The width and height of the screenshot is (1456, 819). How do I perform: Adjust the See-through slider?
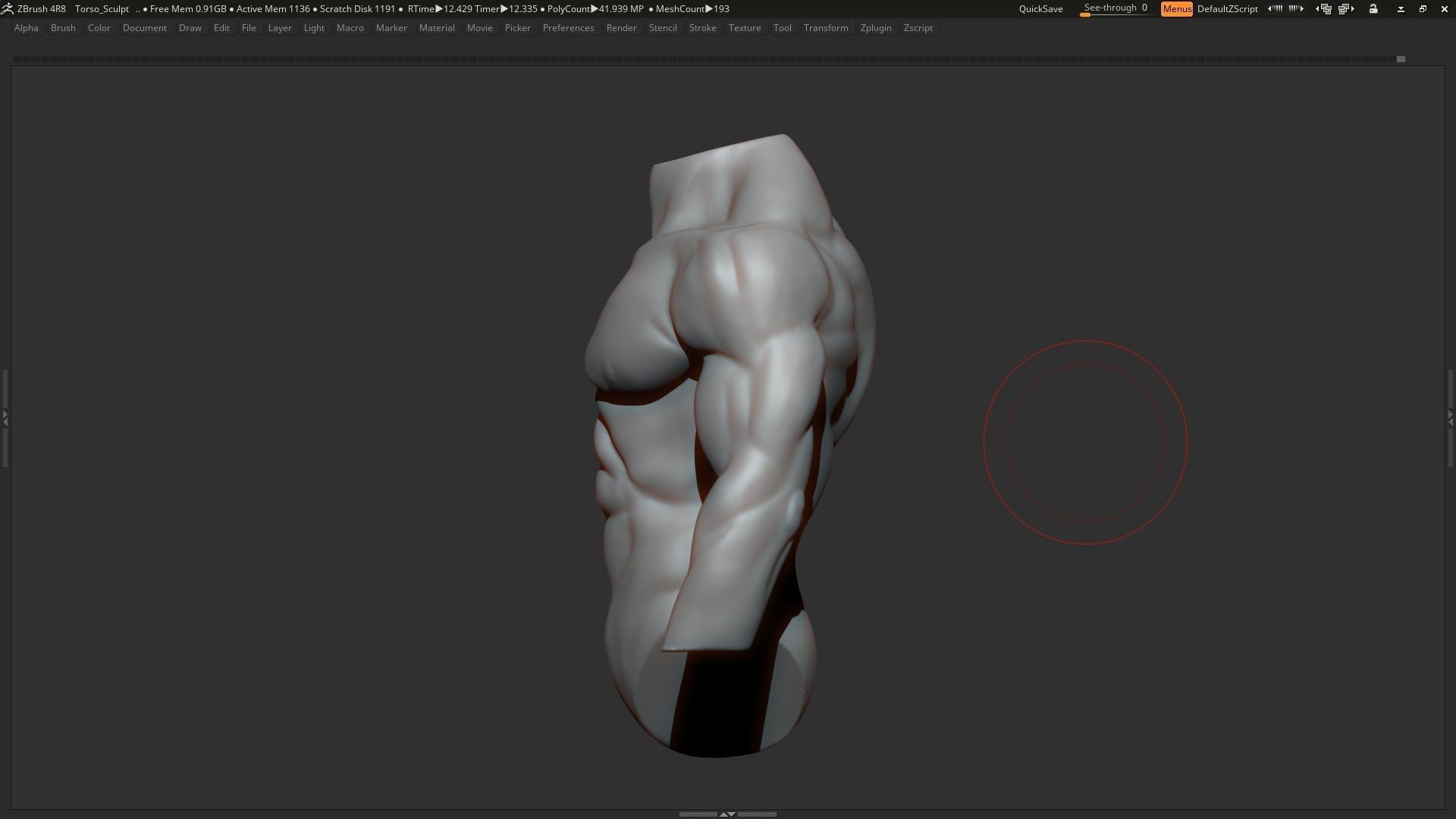point(1116,9)
